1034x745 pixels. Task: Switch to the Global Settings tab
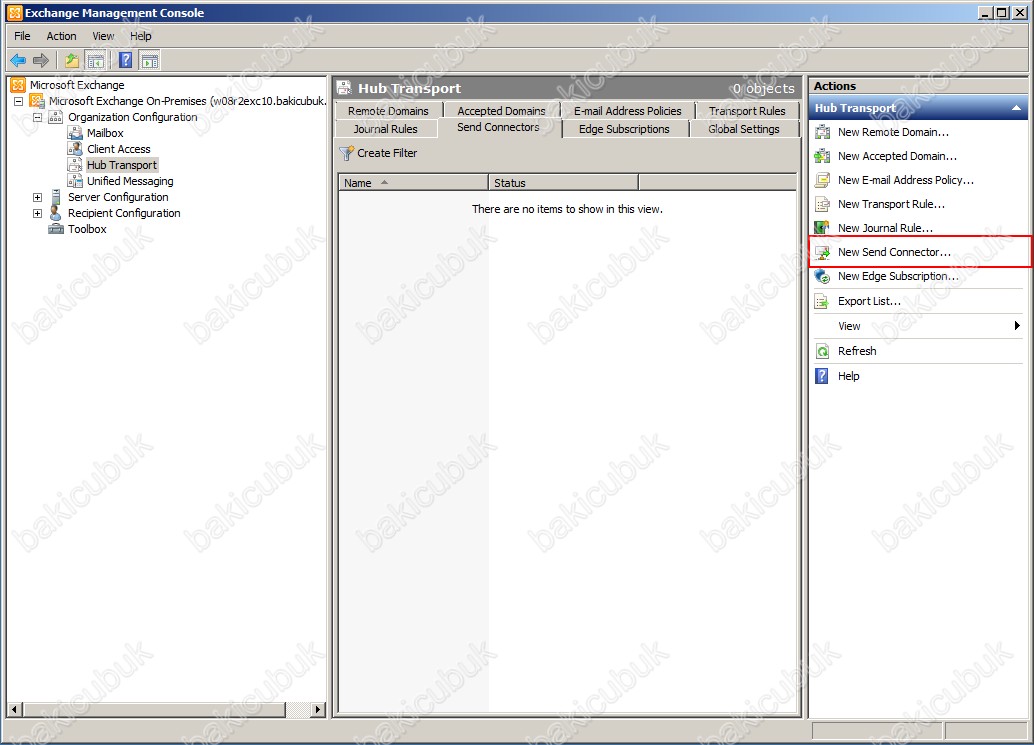pyautogui.click(x=744, y=129)
